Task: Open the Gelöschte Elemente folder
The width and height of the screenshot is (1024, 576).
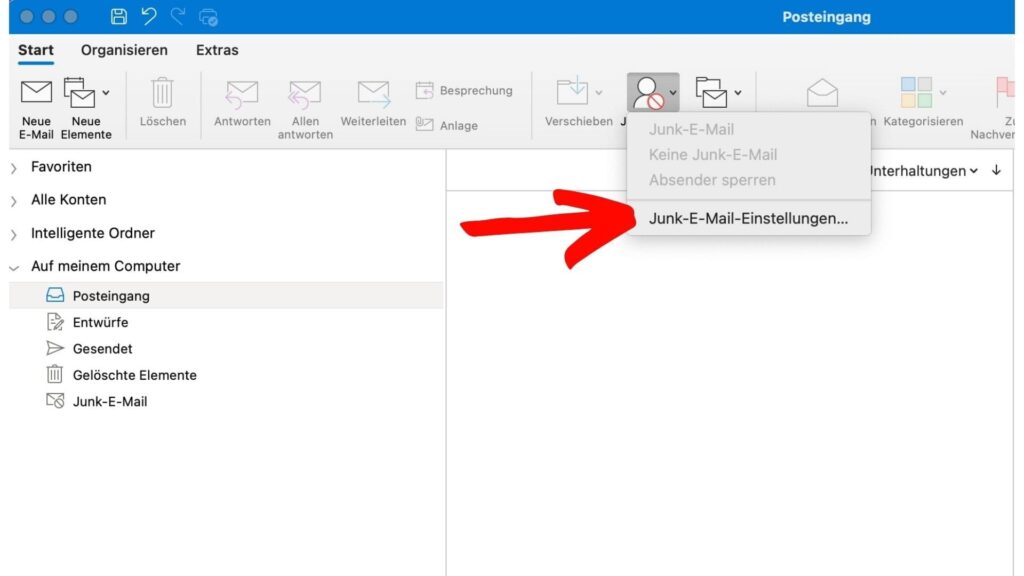Action: coord(134,375)
